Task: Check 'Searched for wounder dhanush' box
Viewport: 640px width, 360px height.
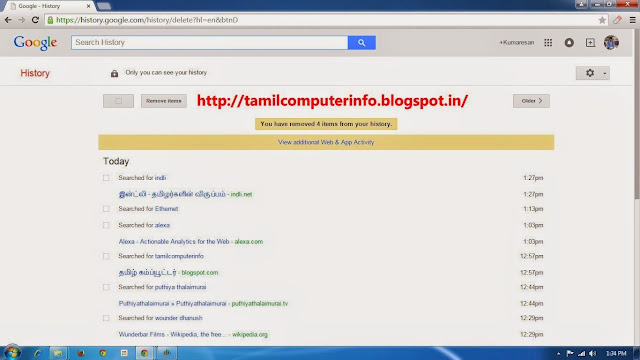Action: [x=106, y=318]
